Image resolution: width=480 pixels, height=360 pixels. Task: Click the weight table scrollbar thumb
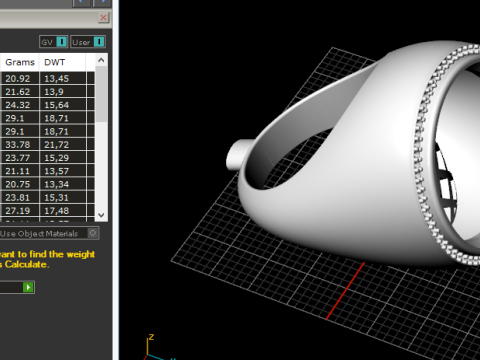(101, 94)
